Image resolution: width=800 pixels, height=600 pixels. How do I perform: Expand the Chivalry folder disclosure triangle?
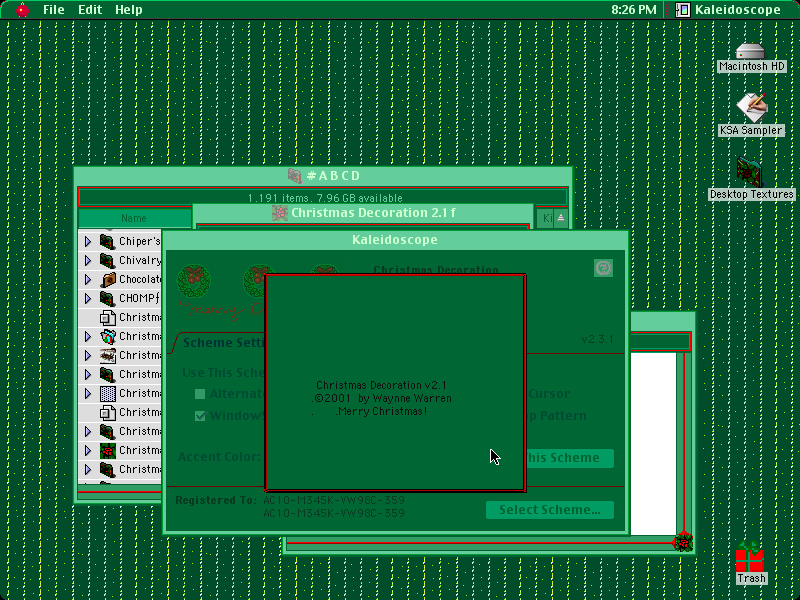[88, 260]
